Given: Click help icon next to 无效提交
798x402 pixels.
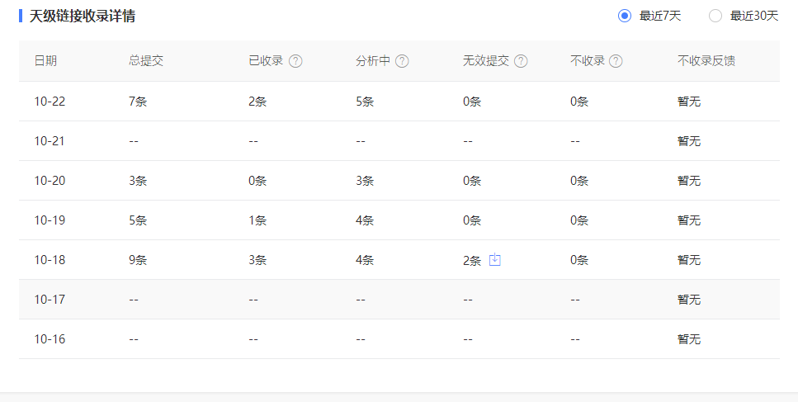Looking at the screenshot, I should 520,61.
